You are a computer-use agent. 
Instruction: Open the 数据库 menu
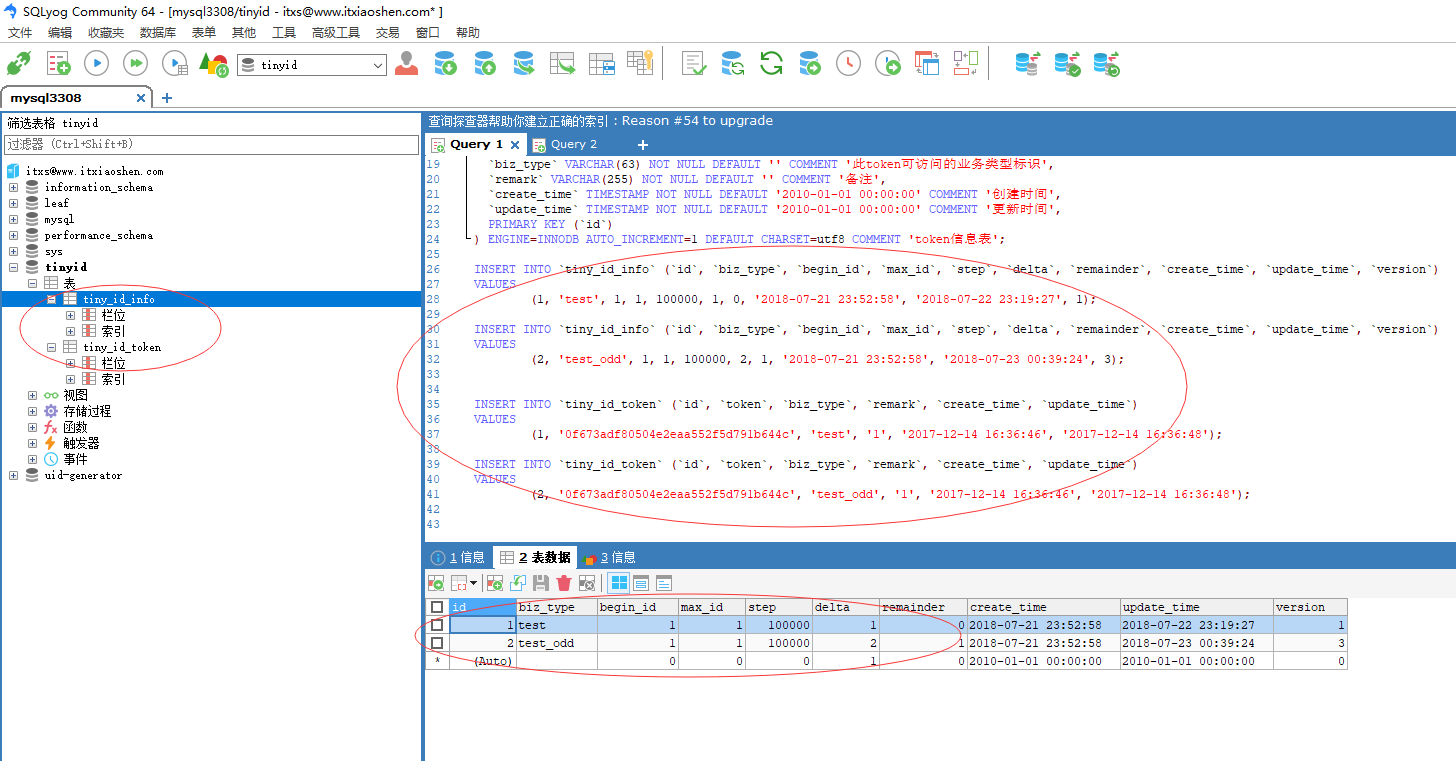tap(158, 32)
